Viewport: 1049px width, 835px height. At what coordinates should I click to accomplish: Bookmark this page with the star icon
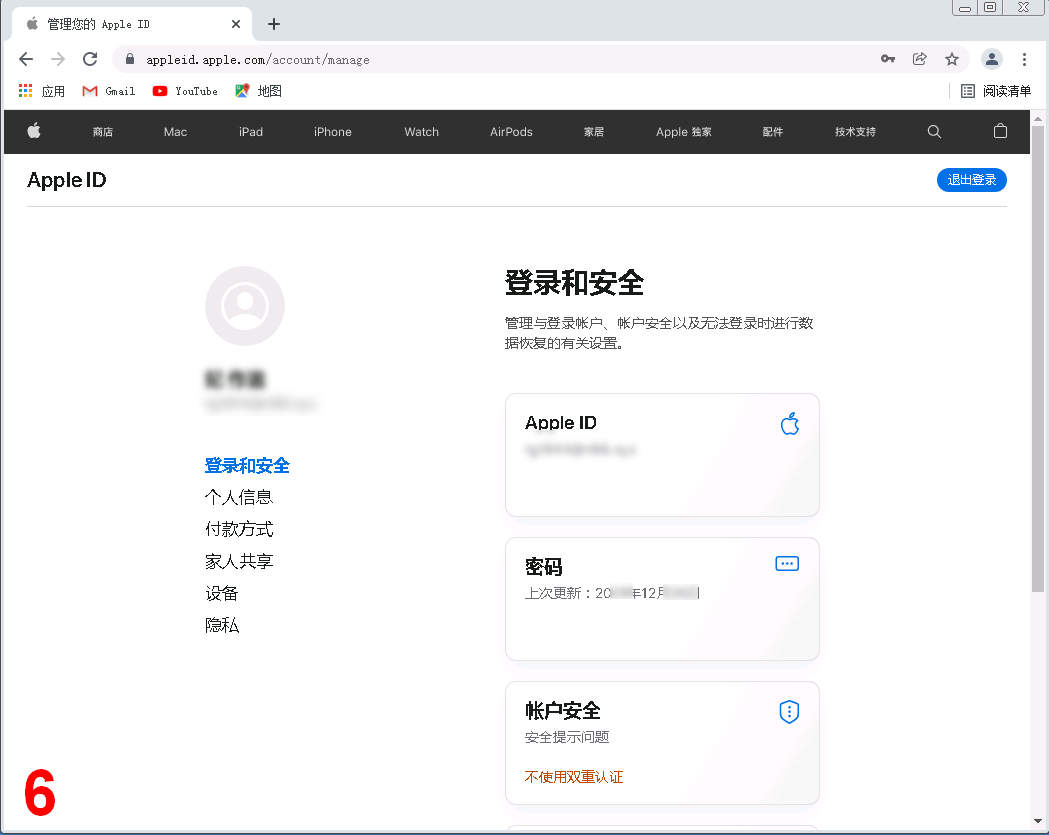click(x=952, y=59)
